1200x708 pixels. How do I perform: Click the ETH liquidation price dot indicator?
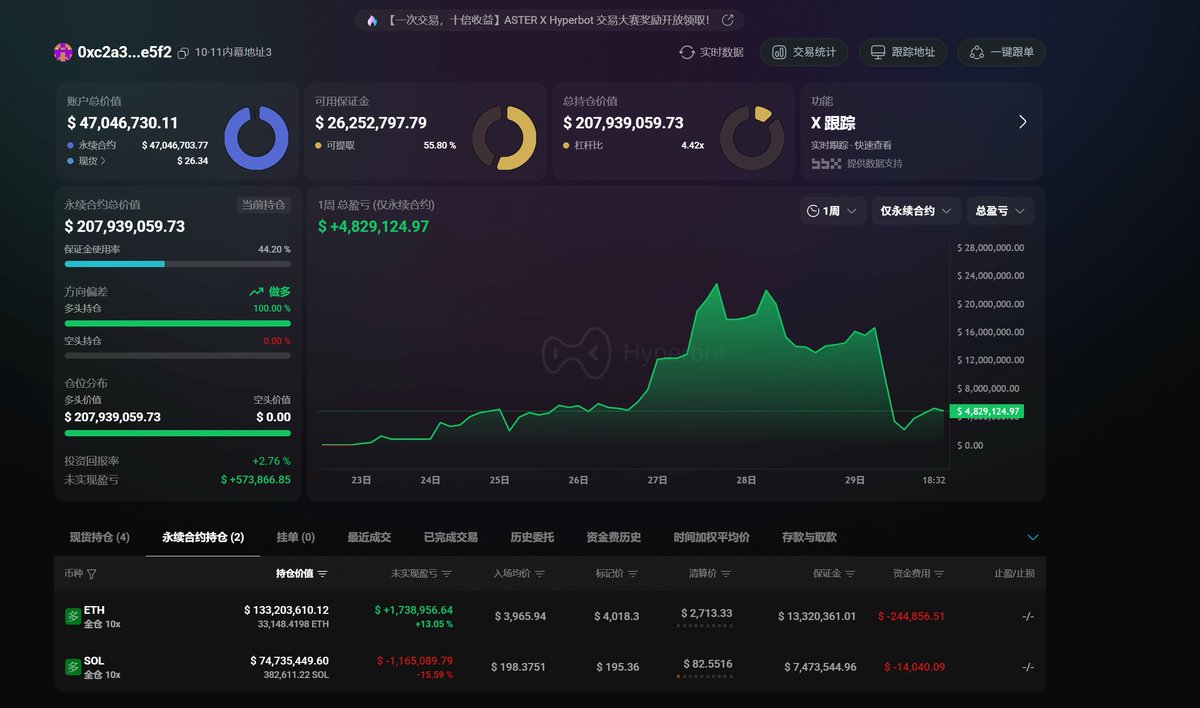coord(706,626)
